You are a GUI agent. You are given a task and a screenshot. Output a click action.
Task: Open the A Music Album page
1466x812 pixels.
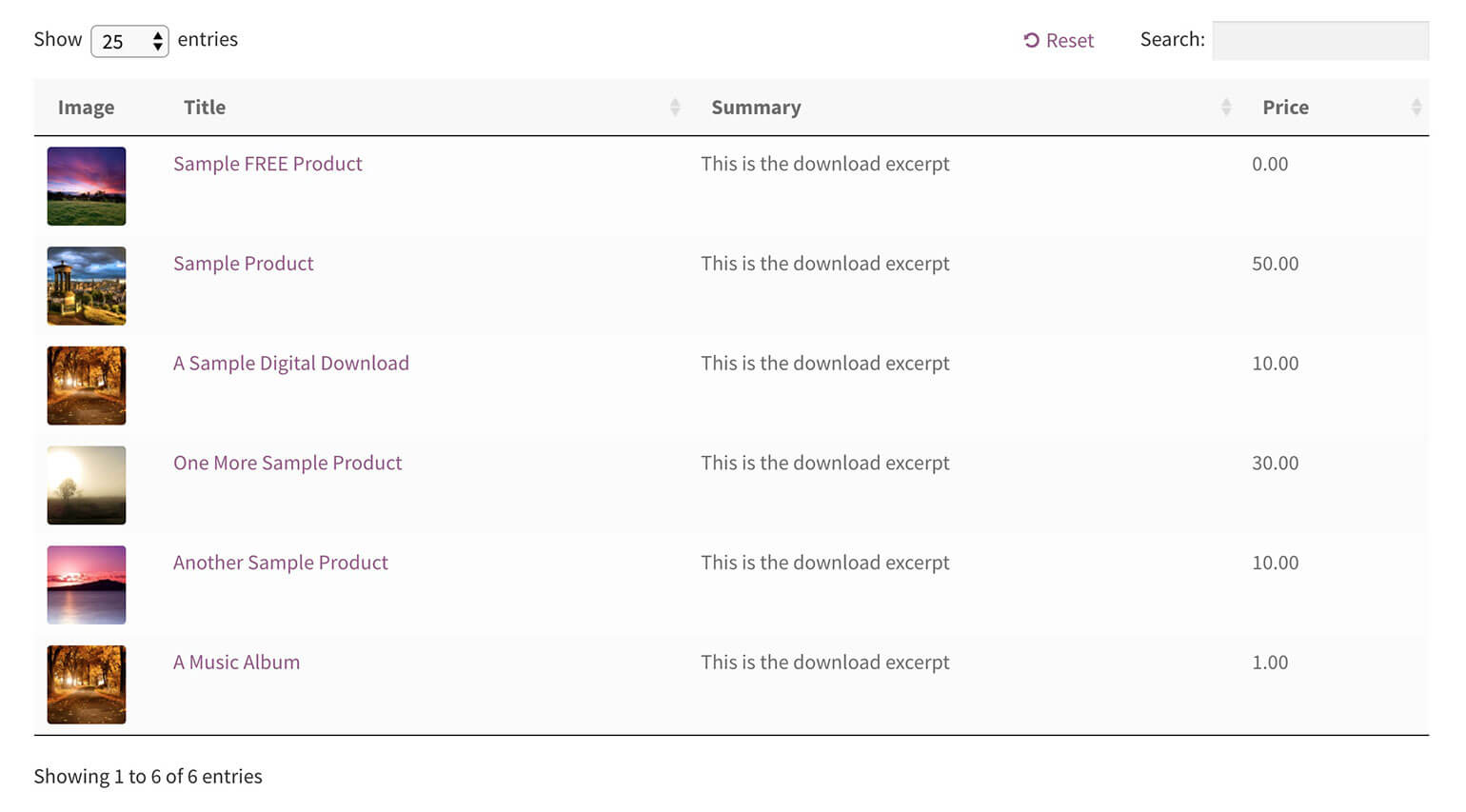(236, 662)
